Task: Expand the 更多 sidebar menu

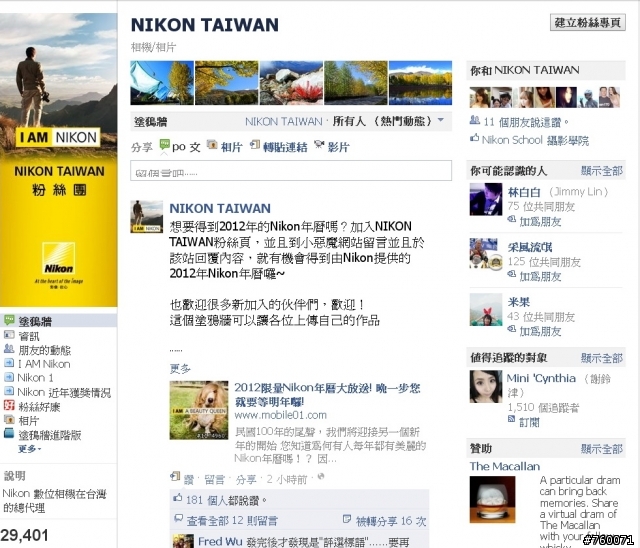Action: pos(29,449)
